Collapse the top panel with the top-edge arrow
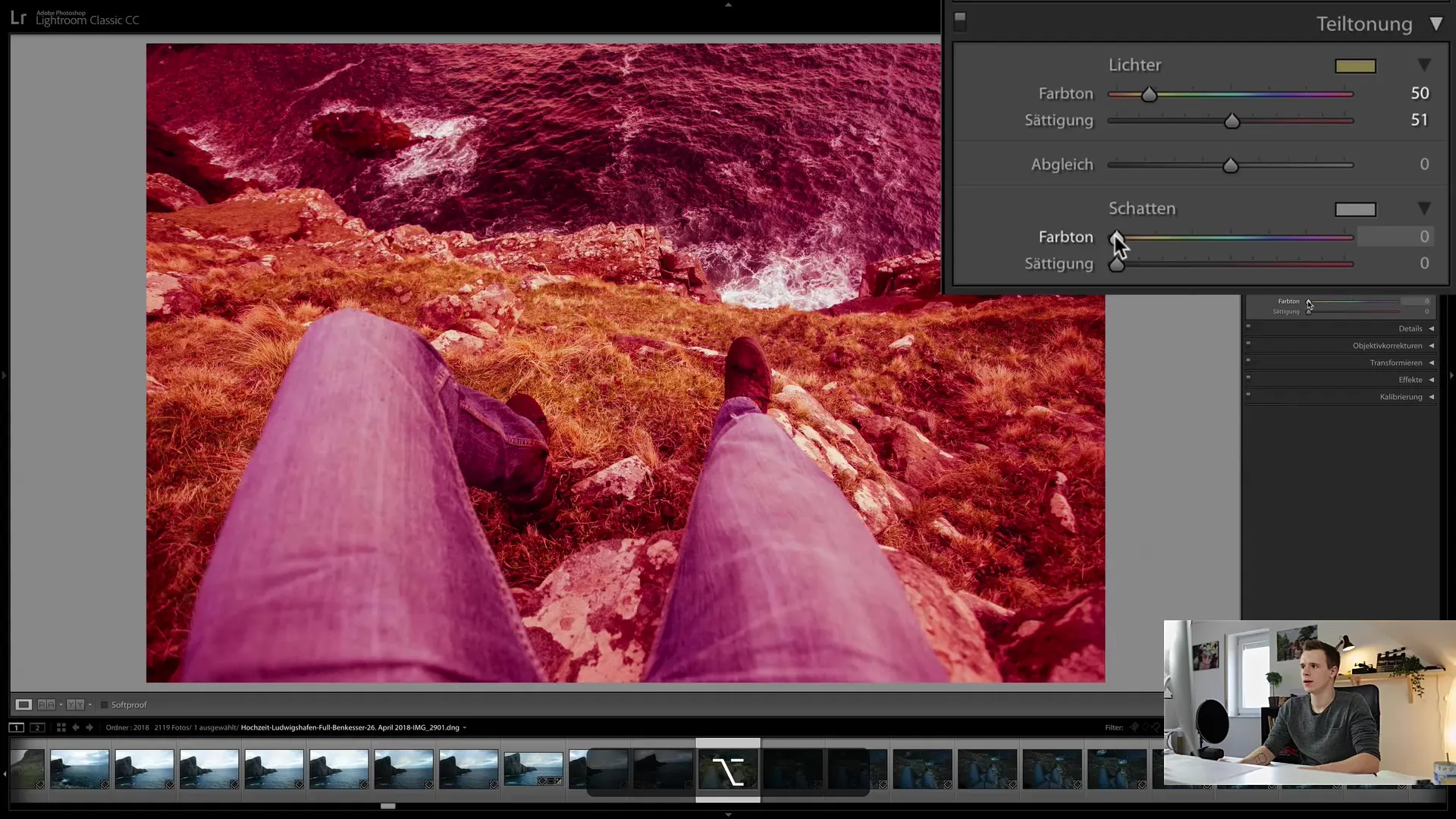 (728, 5)
